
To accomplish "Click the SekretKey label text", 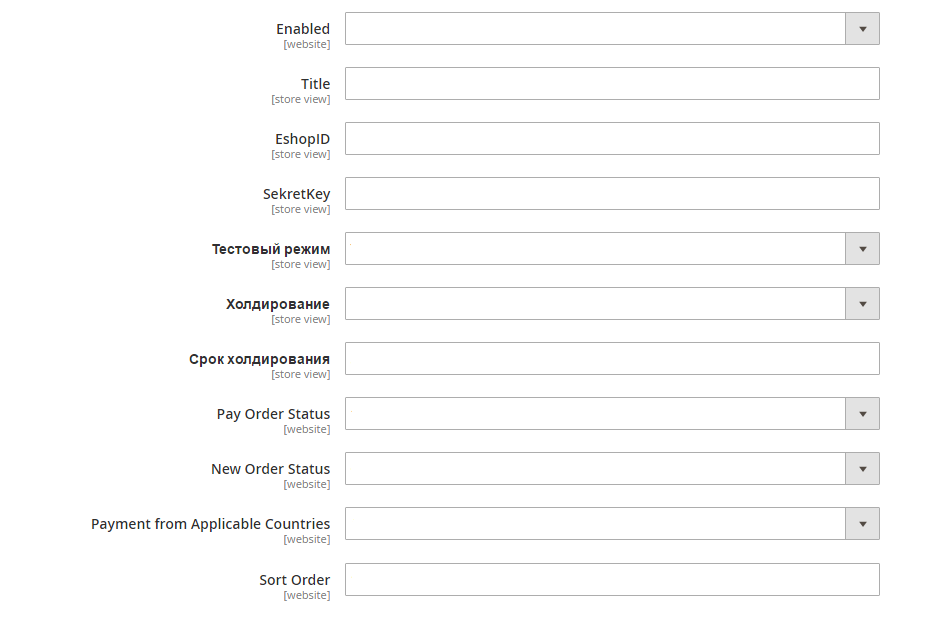I will pos(296,194).
